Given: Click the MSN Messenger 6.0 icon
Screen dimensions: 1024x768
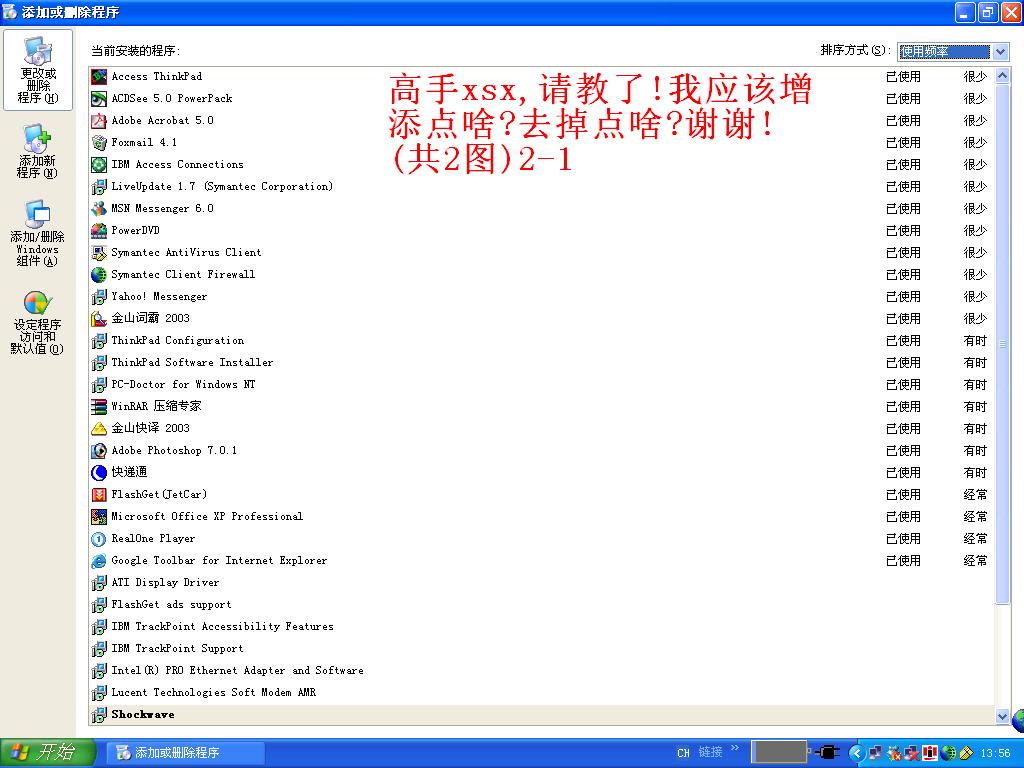Looking at the screenshot, I should pos(99,208).
